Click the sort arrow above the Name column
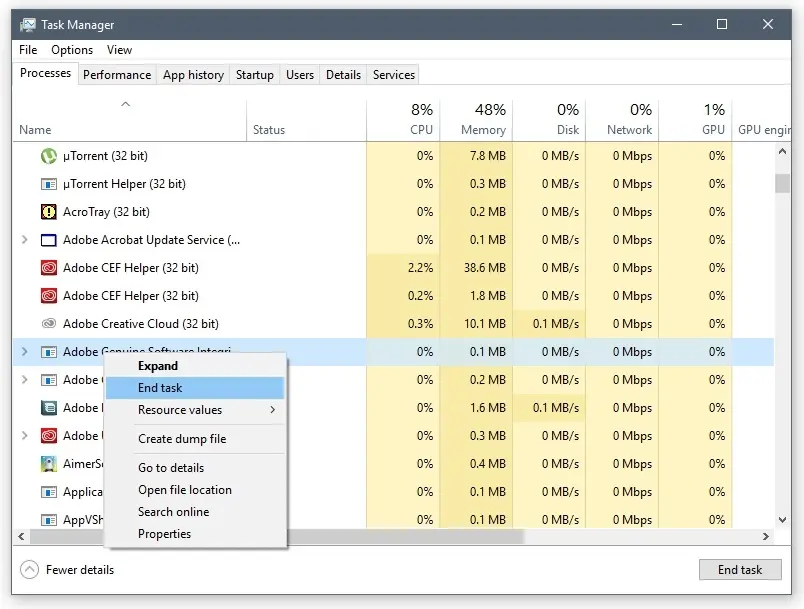Viewport: 804px width, 609px height. tap(126, 104)
